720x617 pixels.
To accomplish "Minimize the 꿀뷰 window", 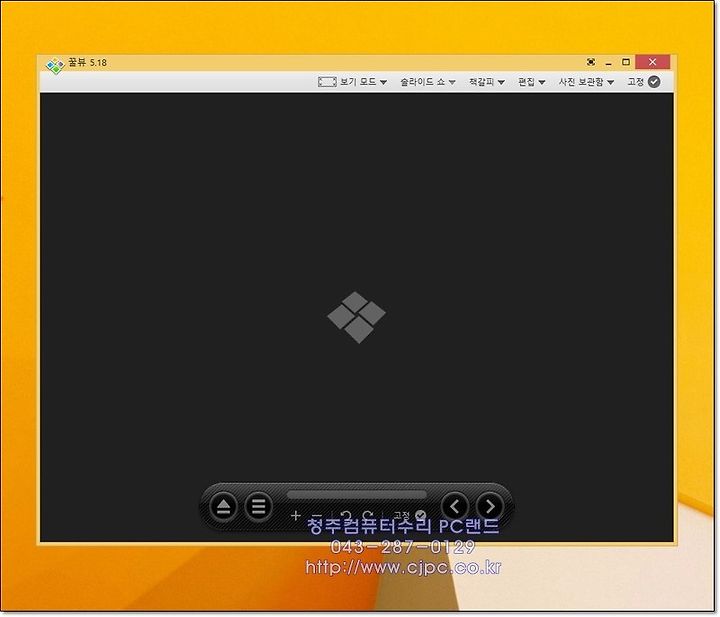I will pyautogui.click(x=608, y=62).
